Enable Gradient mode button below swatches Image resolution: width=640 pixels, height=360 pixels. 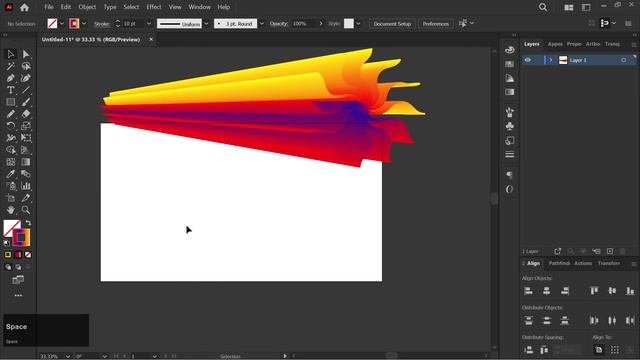[x=18, y=255]
